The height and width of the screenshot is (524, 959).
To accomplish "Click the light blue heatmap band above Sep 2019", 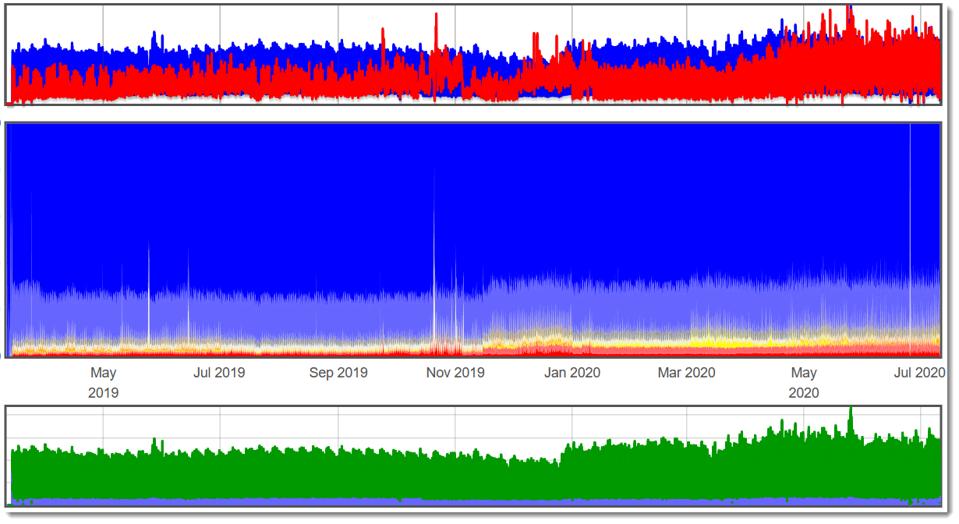I will tap(337, 315).
